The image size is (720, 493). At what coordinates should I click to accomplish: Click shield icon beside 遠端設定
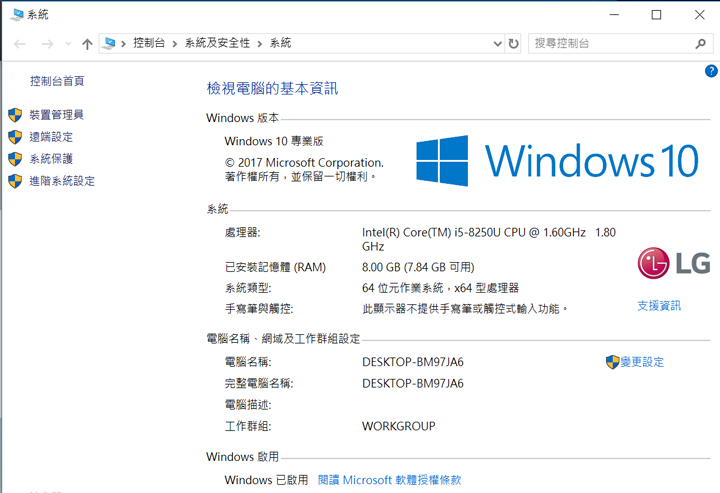pyautogui.click(x=15, y=137)
